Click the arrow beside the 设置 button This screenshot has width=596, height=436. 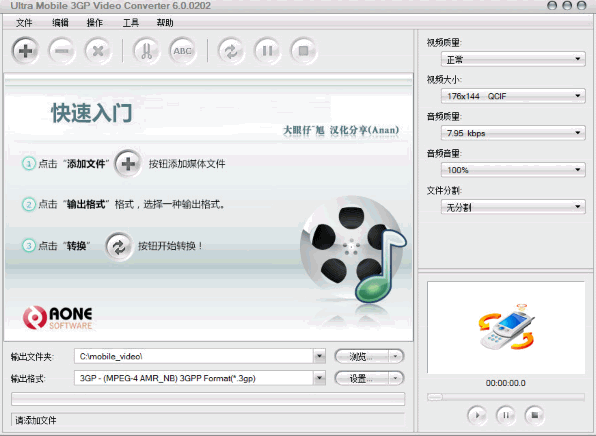[396, 378]
